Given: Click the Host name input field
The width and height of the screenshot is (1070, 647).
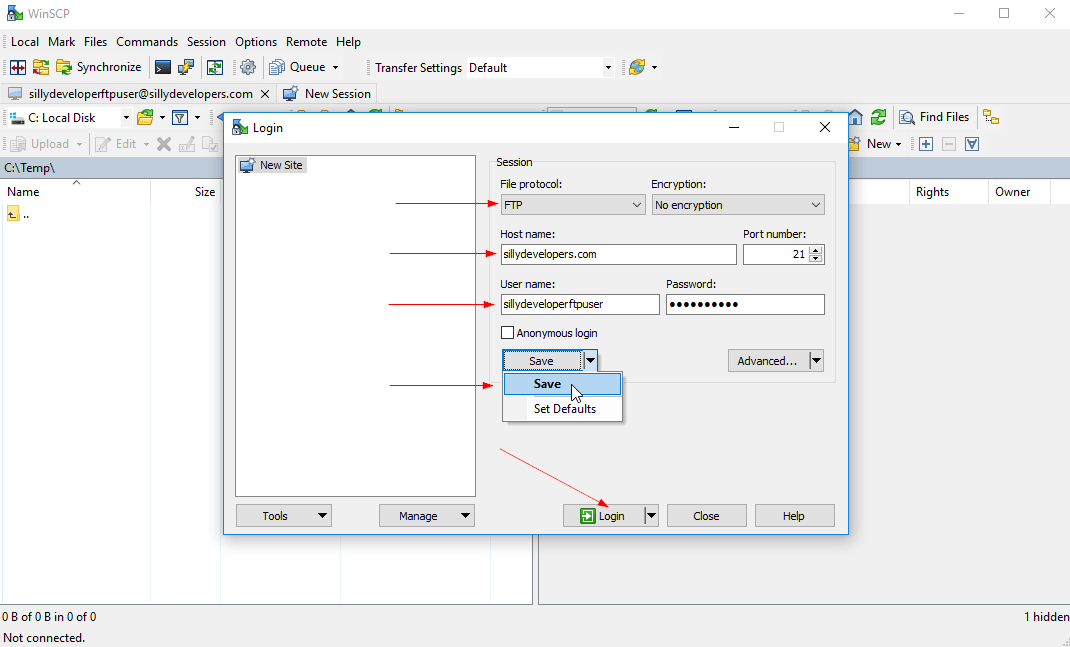Looking at the screenshot, I should (x=618, y=255).
